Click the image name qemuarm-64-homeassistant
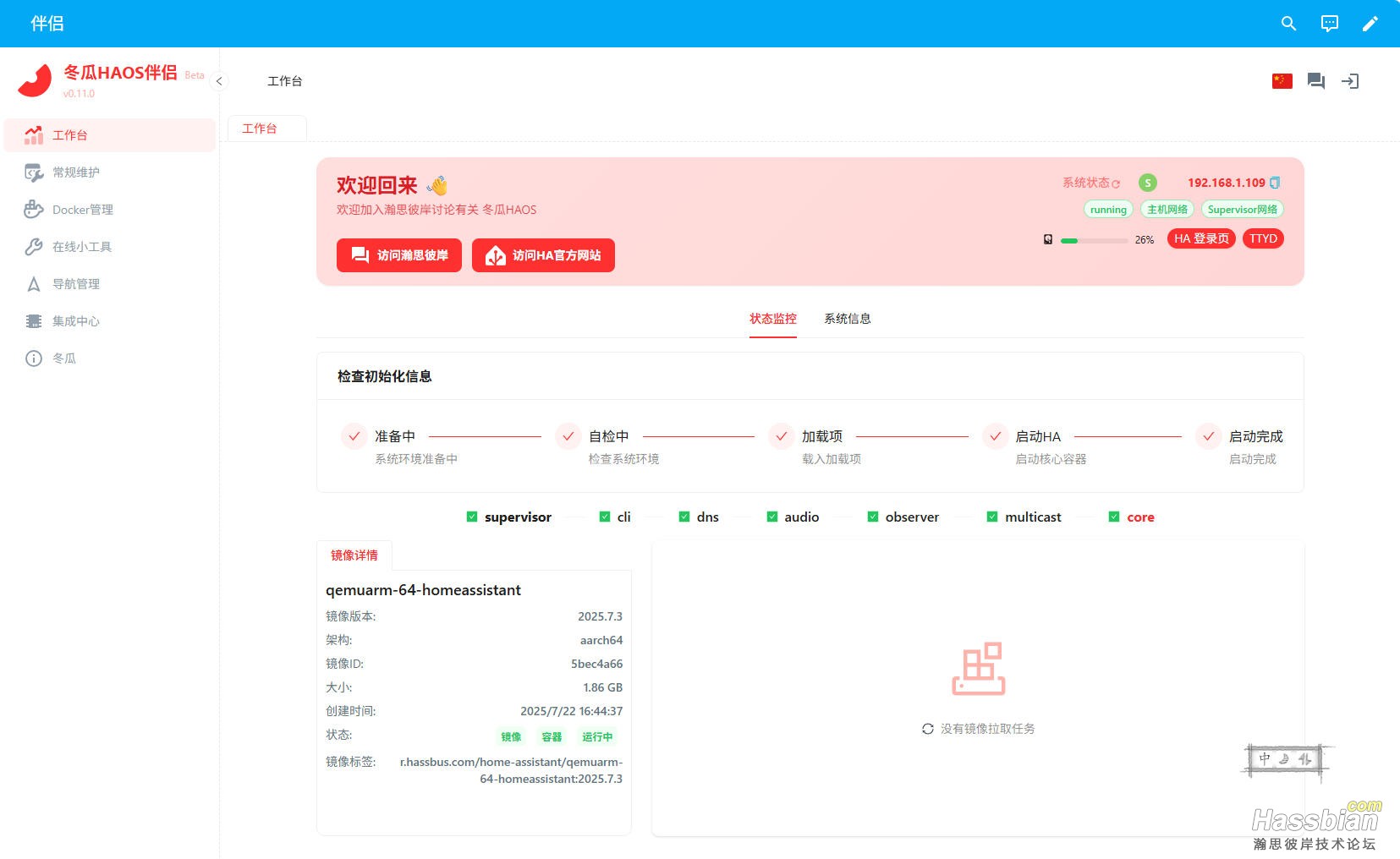Viewport: 1400px width, 859px height. tap(423, 590)
